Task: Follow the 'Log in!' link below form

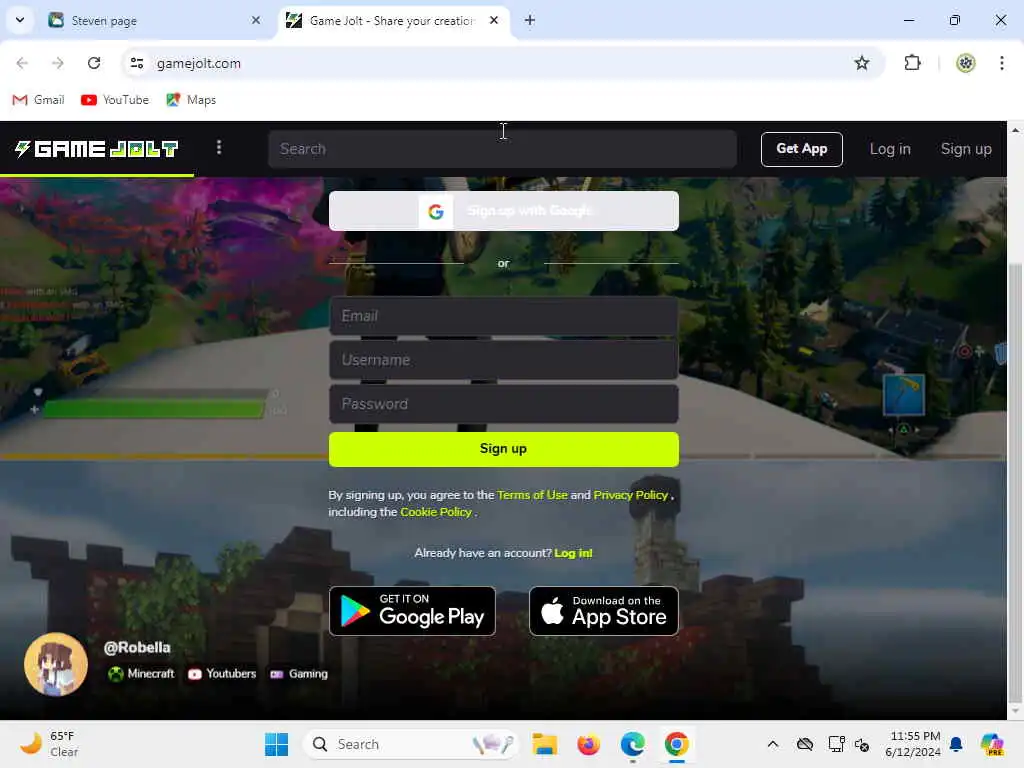Action: click(x=573, y=553)
